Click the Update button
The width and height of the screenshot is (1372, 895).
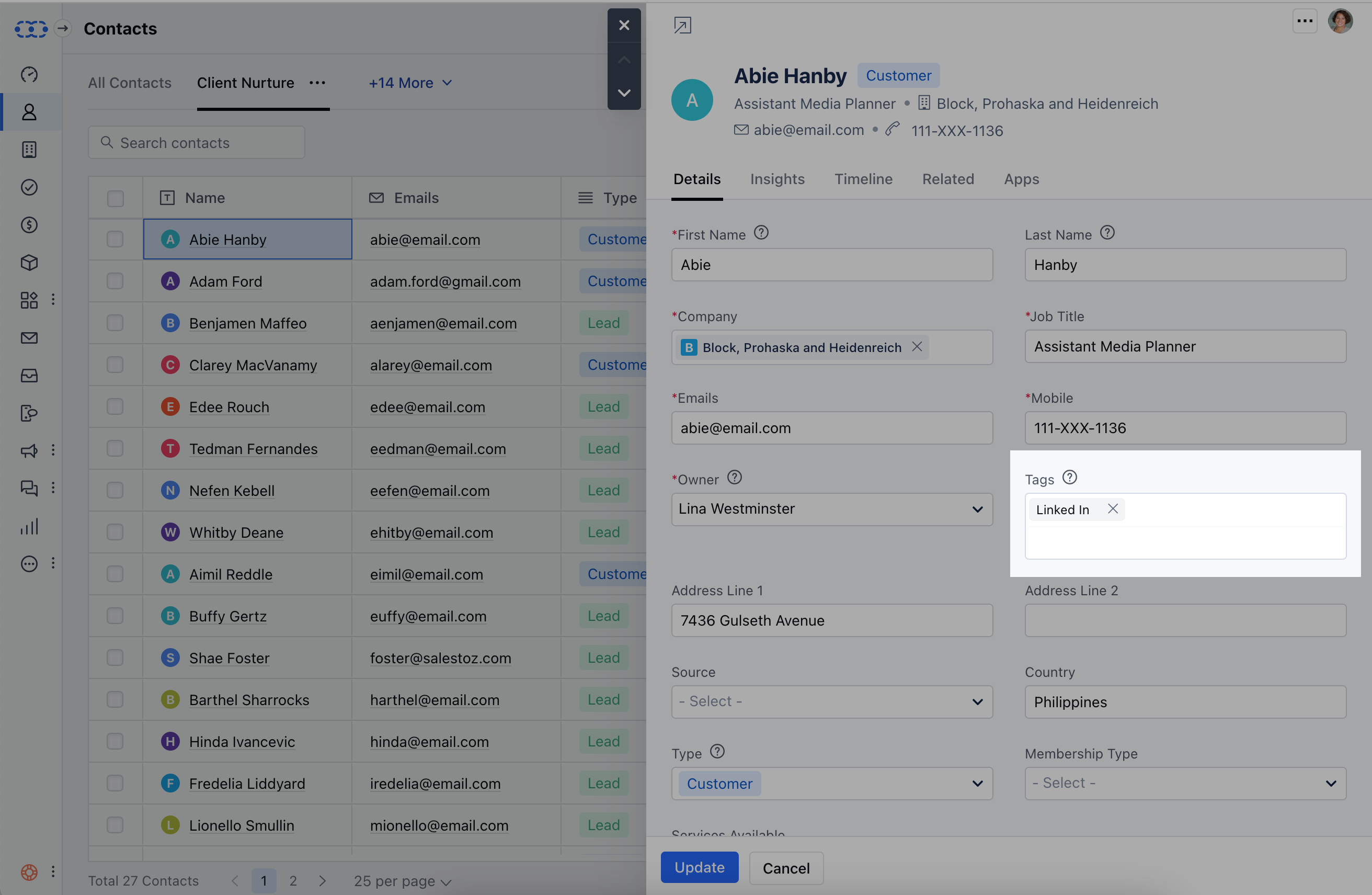tap(699, 867)
